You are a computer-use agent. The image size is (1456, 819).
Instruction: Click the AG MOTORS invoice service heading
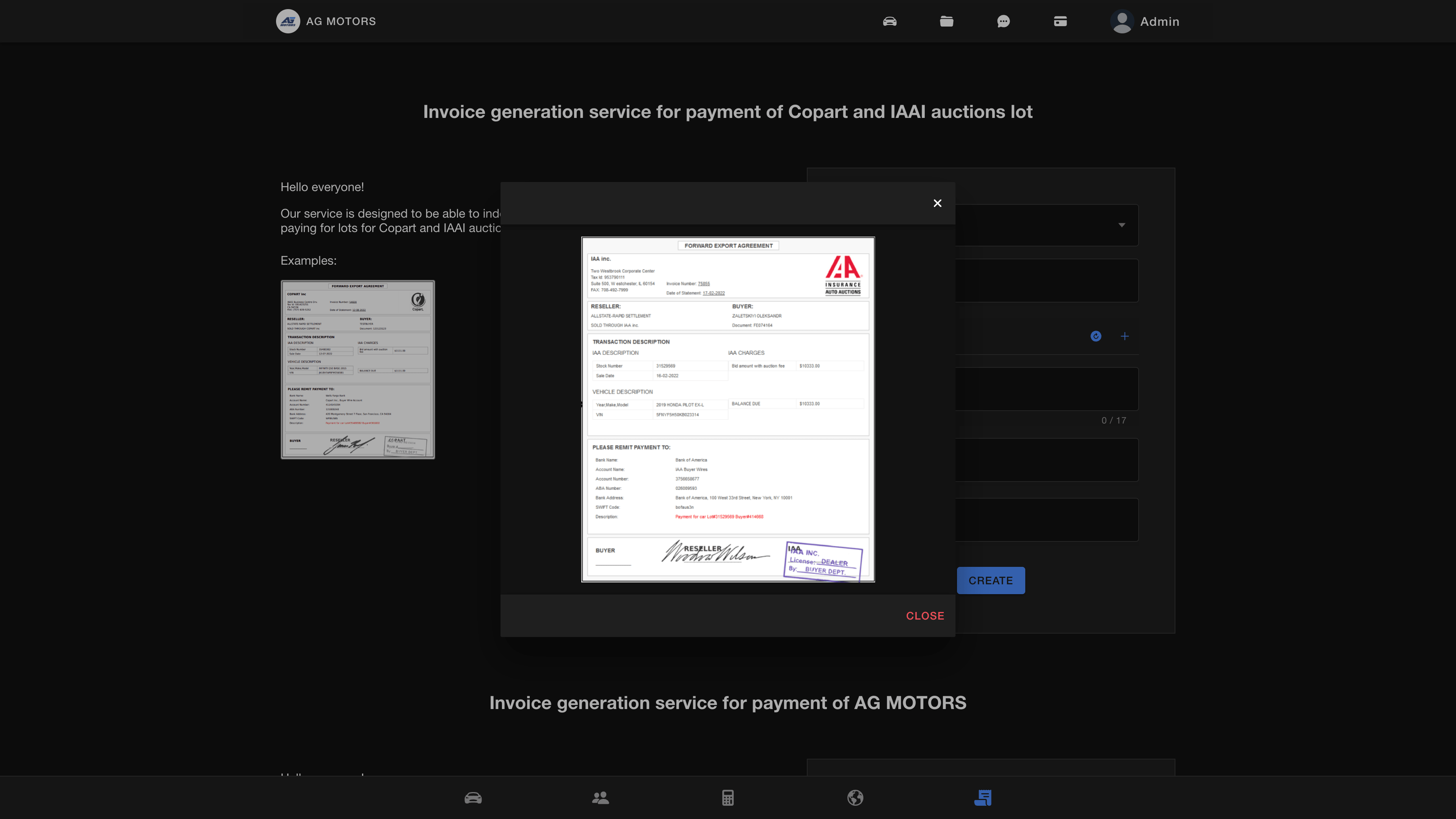(728, 703)
